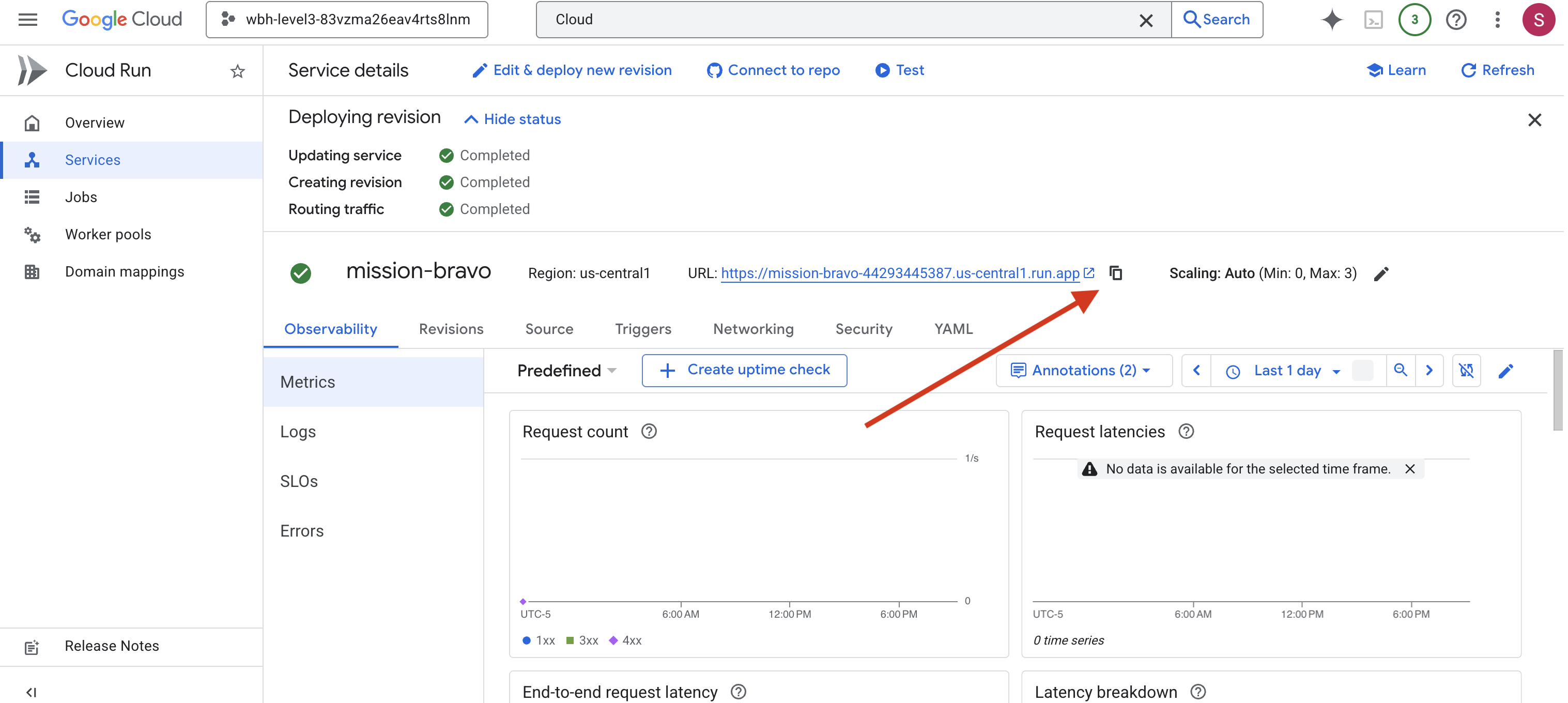
Task: Toggle the sync-off chart crosshair icon
Action: click(1466, 370)
